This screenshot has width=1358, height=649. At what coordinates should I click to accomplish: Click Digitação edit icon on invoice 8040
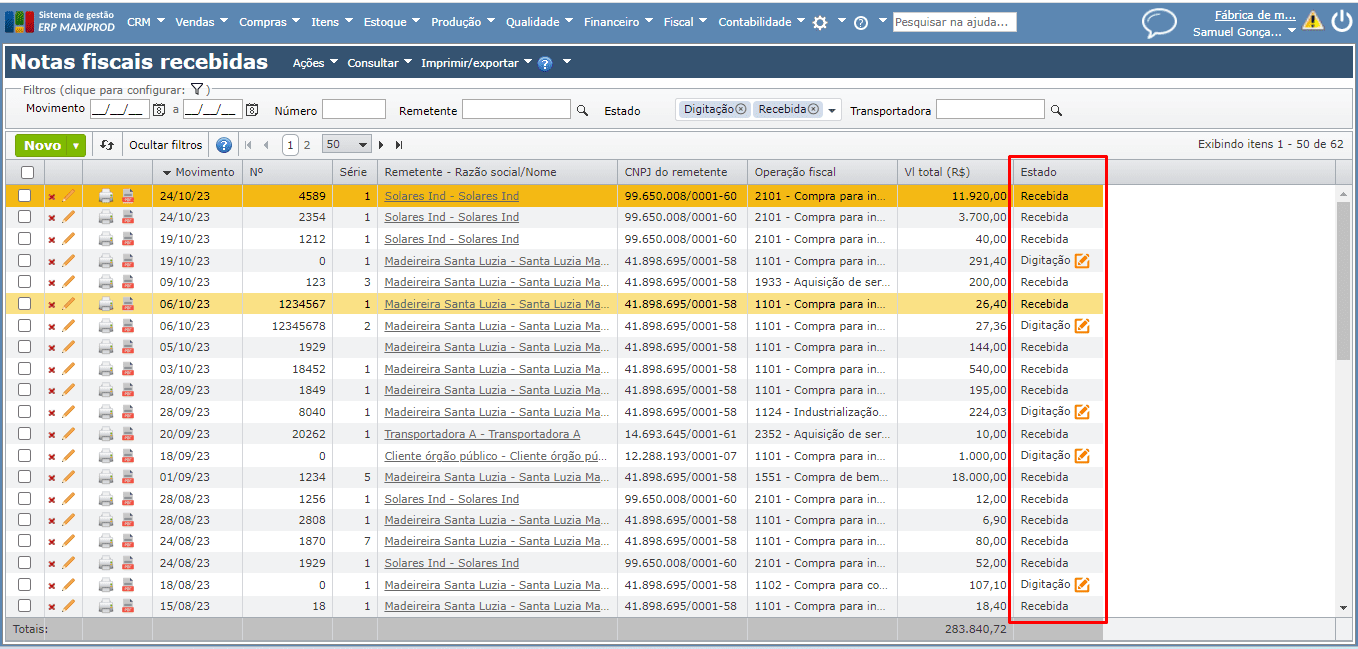(1082, 411)
